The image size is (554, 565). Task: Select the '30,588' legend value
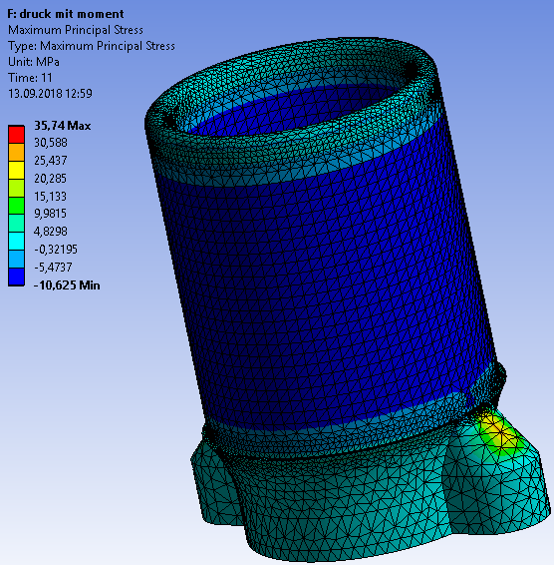click(50, 143)
